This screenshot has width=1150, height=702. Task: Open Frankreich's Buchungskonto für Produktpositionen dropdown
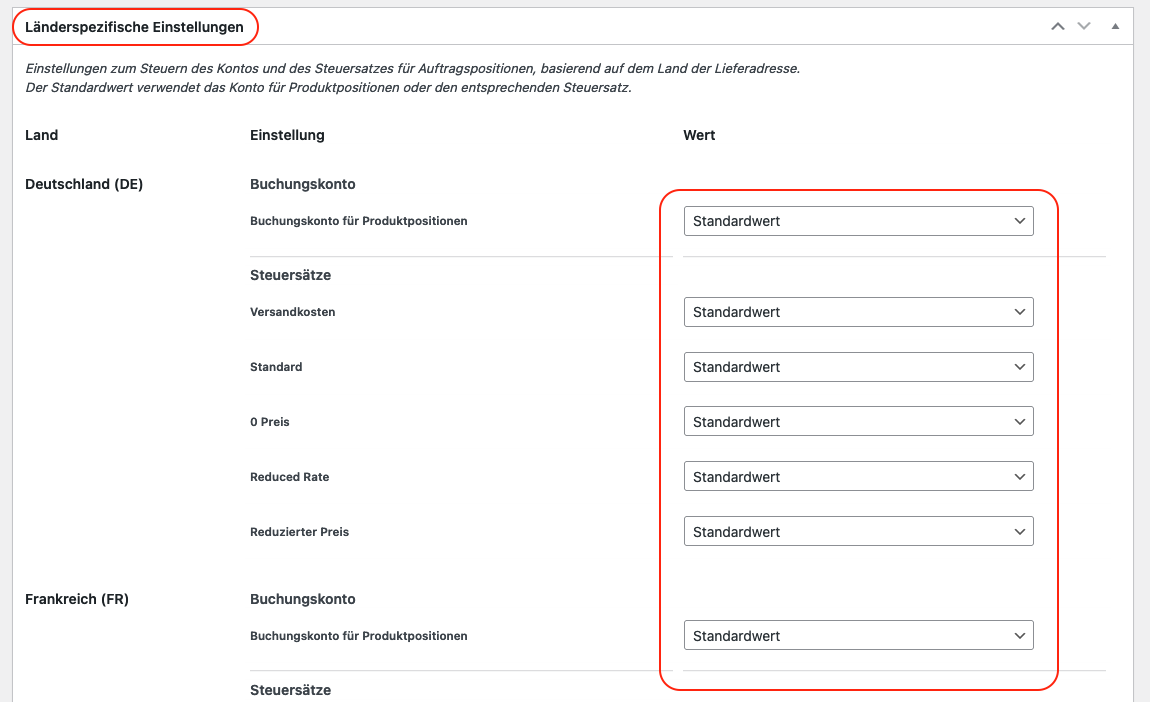pos(858,635)
